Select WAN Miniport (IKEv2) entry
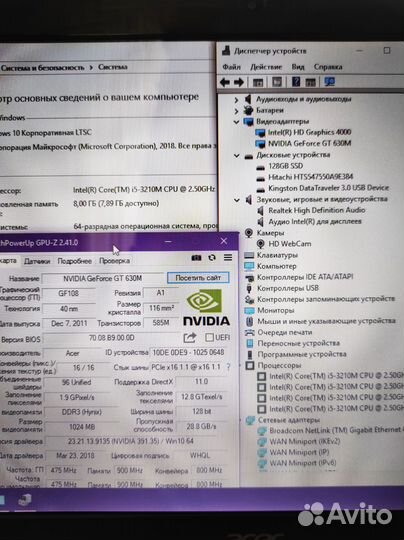This screenshot has width=404, height=540. [x=304, y=441]
